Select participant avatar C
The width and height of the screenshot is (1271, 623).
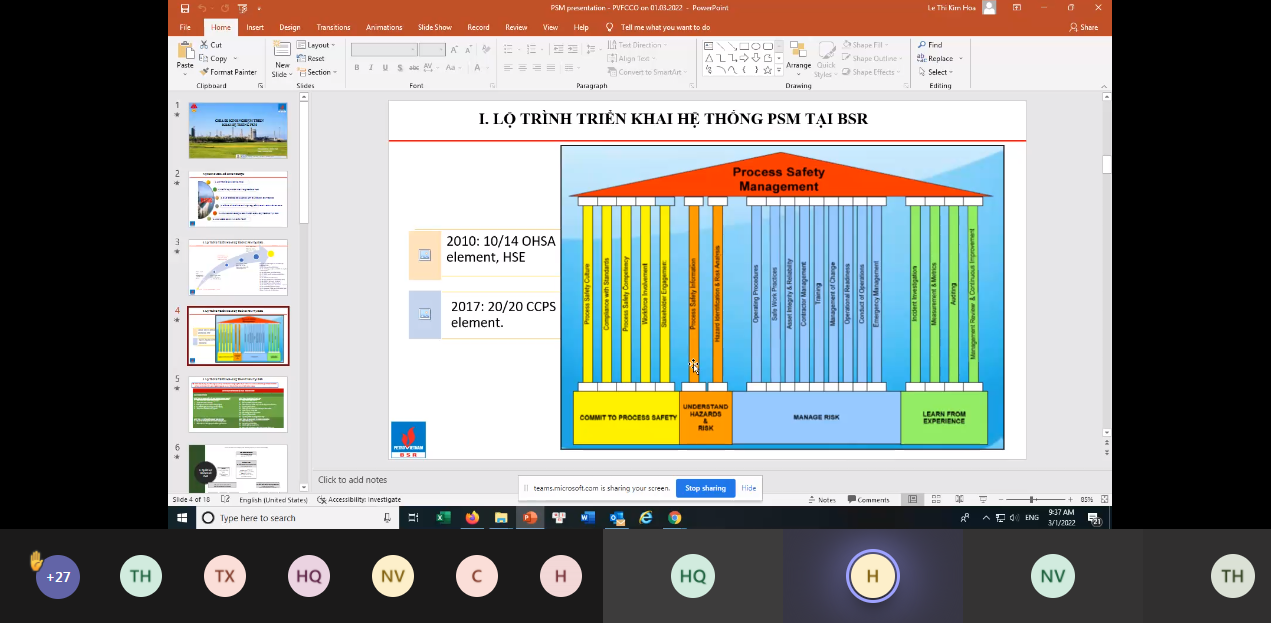point(477,576)
